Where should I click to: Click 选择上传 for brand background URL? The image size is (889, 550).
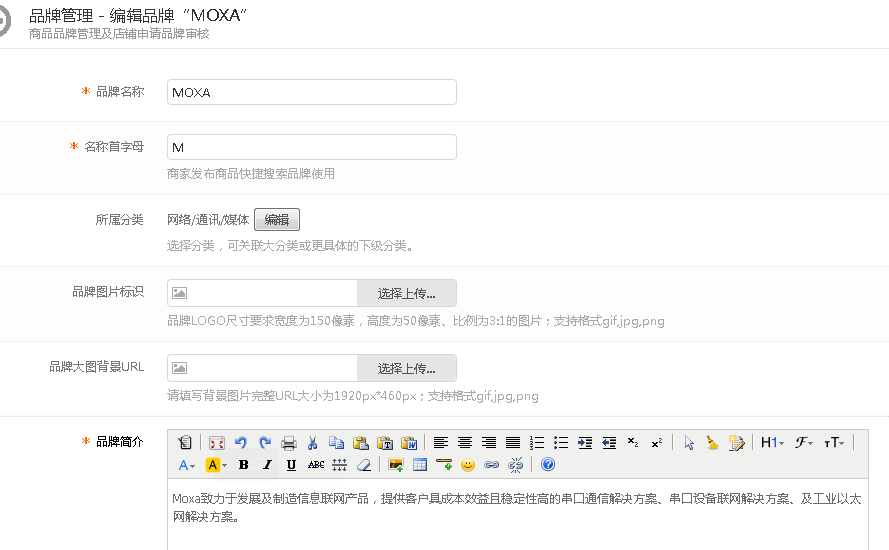point(407,369)
